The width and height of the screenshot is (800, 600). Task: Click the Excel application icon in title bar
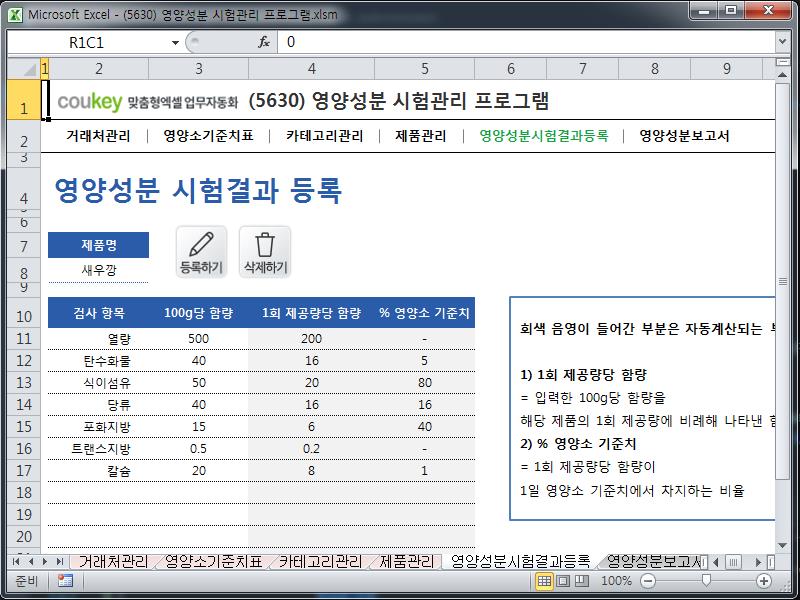[x=15, y=14]
